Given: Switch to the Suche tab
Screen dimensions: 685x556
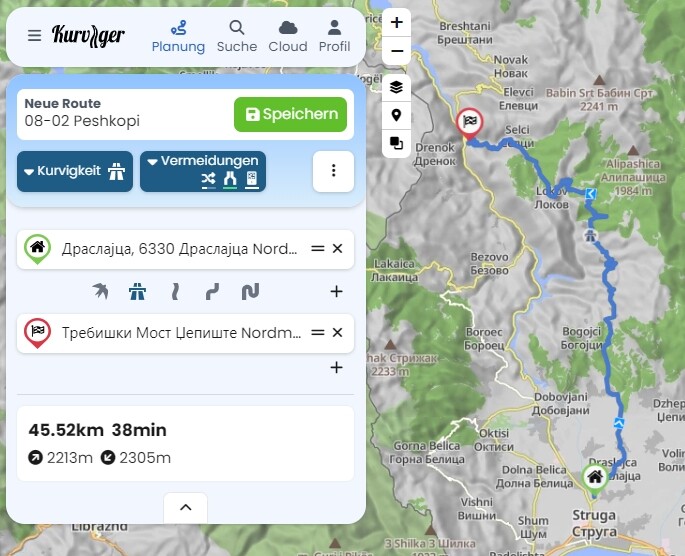Looking at the screenshot, I should 237,37.
